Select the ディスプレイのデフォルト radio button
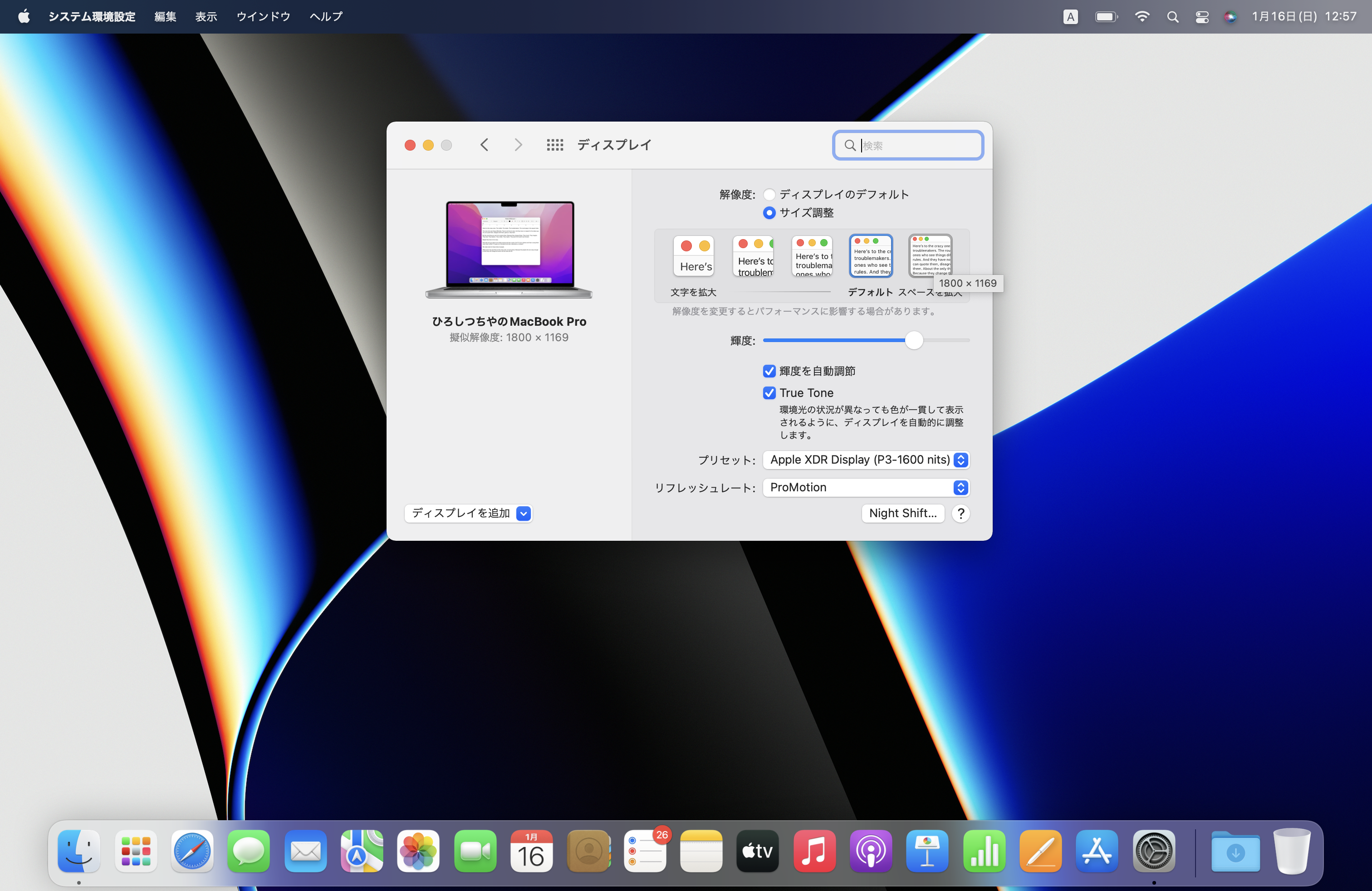This screenshot has height=891, width=1372. point(769,194)
